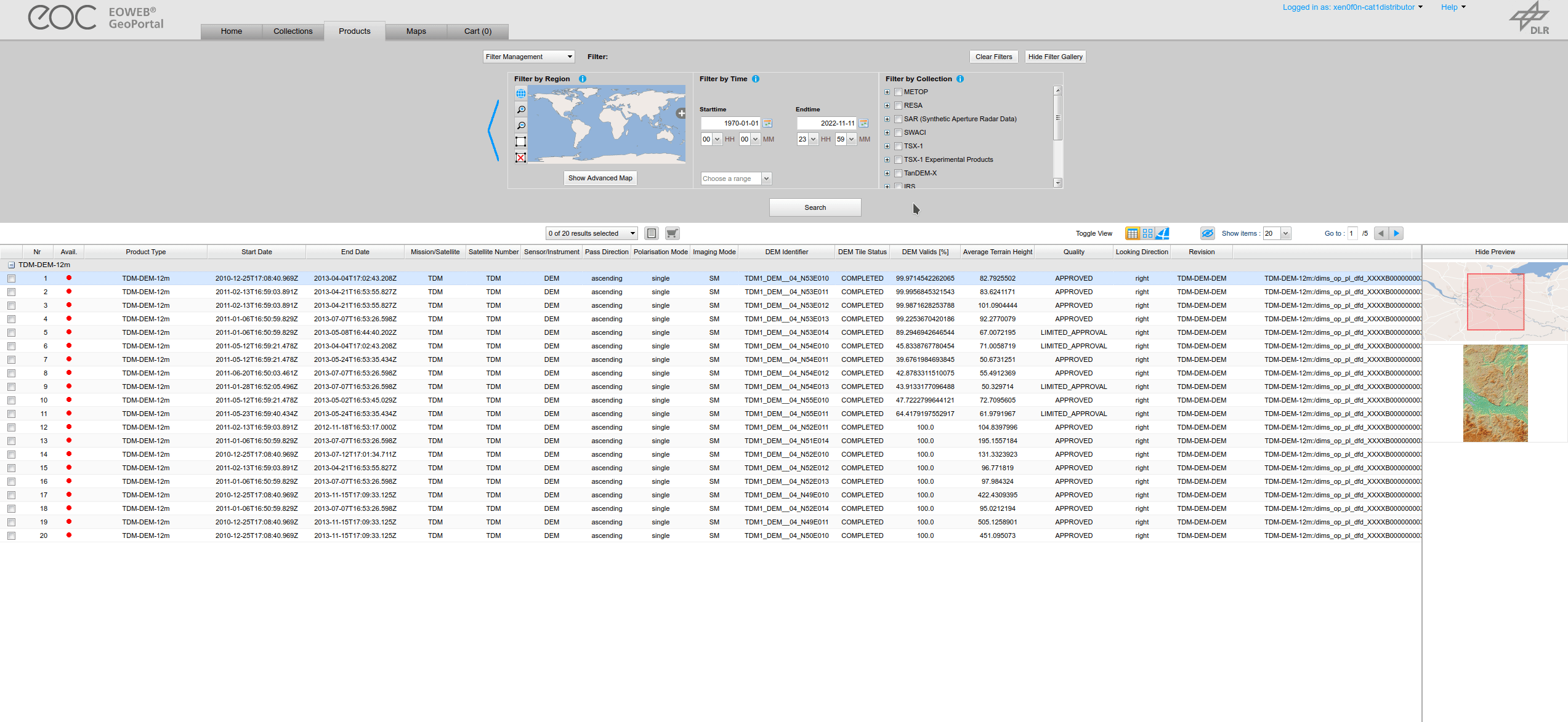Switch to the Collections tab
1568x722 pixels.
[293, 31]
